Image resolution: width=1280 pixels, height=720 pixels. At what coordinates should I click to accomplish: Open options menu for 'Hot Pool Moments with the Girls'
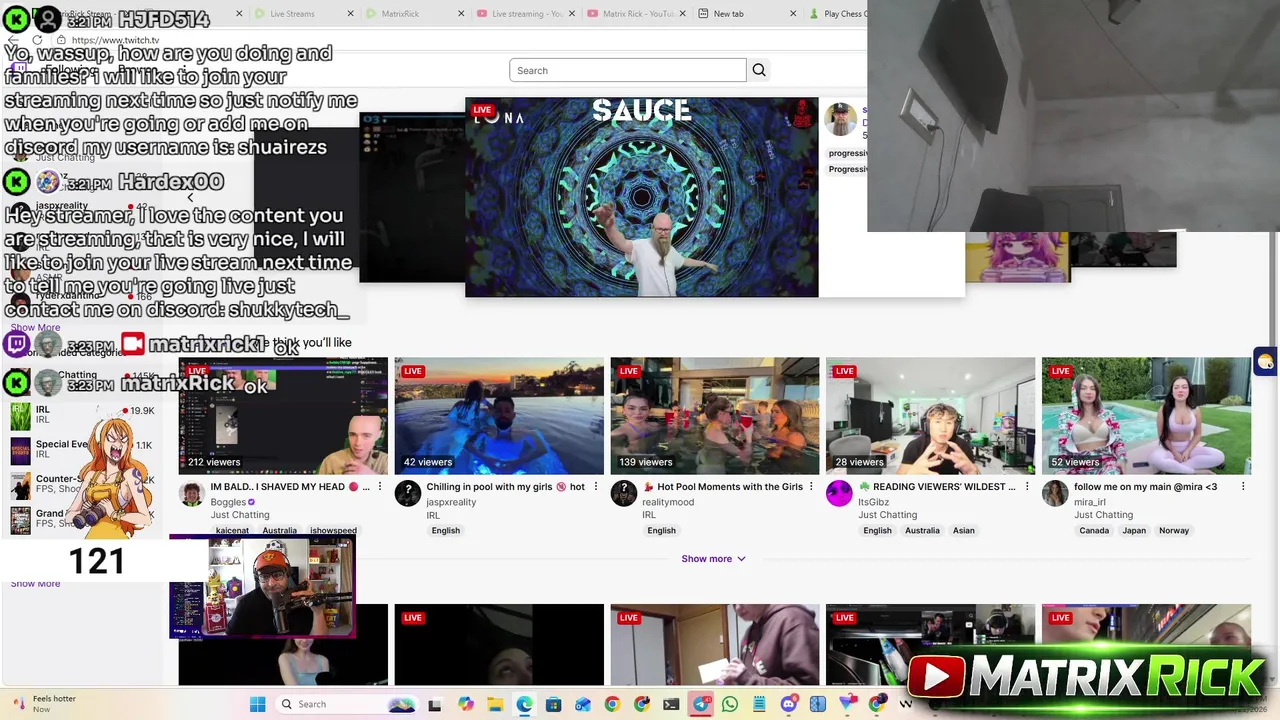click(812, 487)
